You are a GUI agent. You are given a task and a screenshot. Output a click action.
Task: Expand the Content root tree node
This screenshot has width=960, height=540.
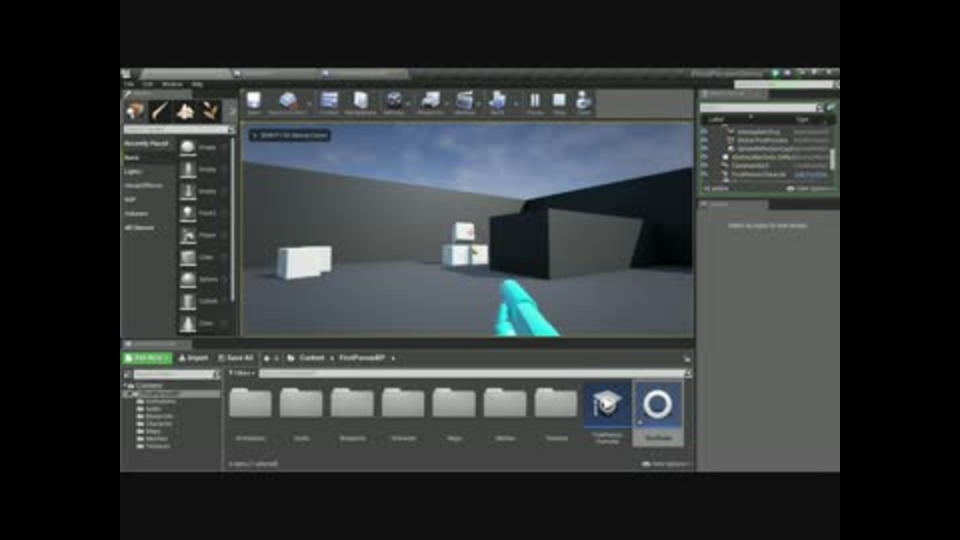[x=126, y=386]
